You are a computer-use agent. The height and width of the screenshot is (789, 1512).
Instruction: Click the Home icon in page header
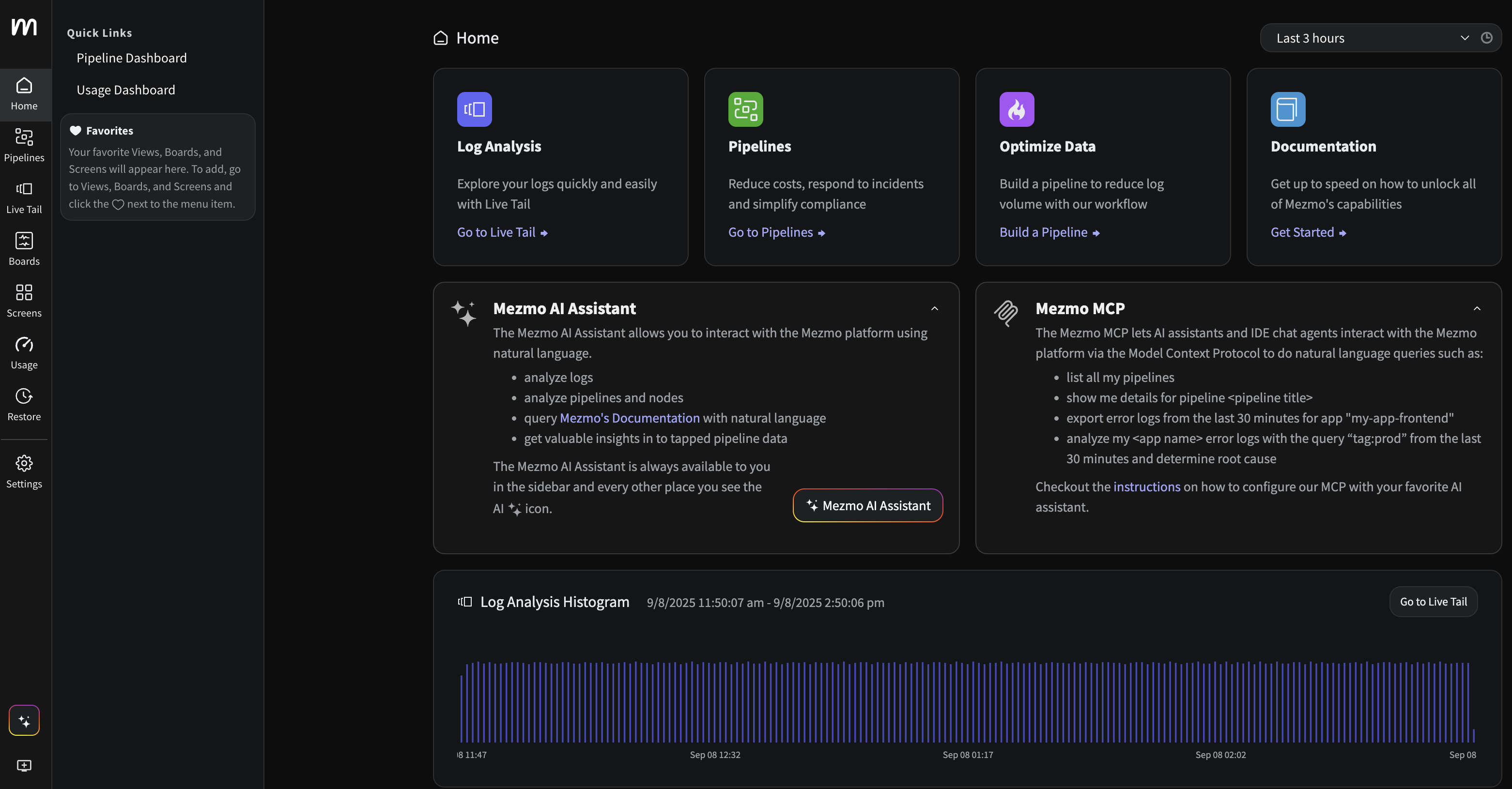[441, 38]
